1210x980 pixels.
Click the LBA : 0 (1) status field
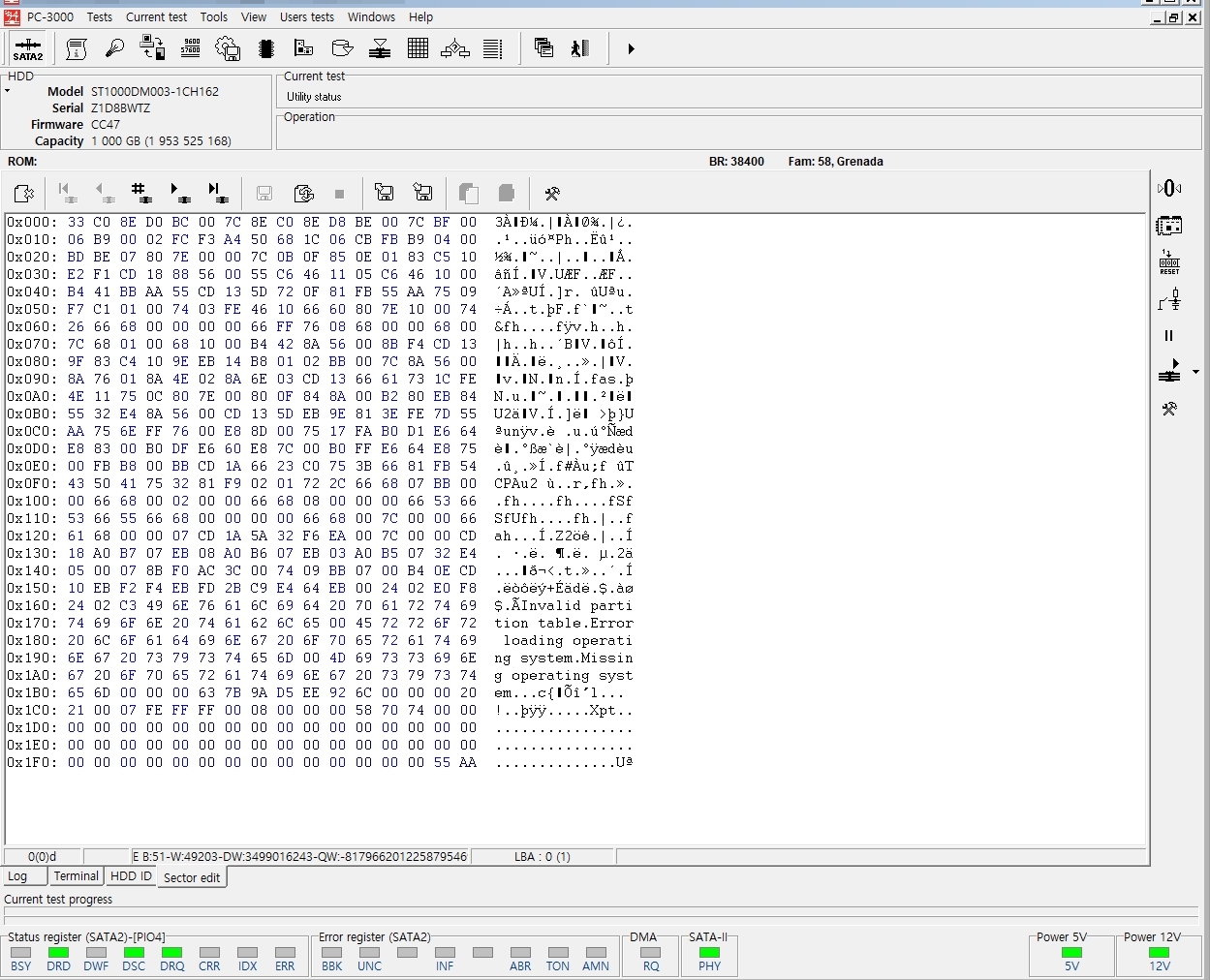coord(543,857)
